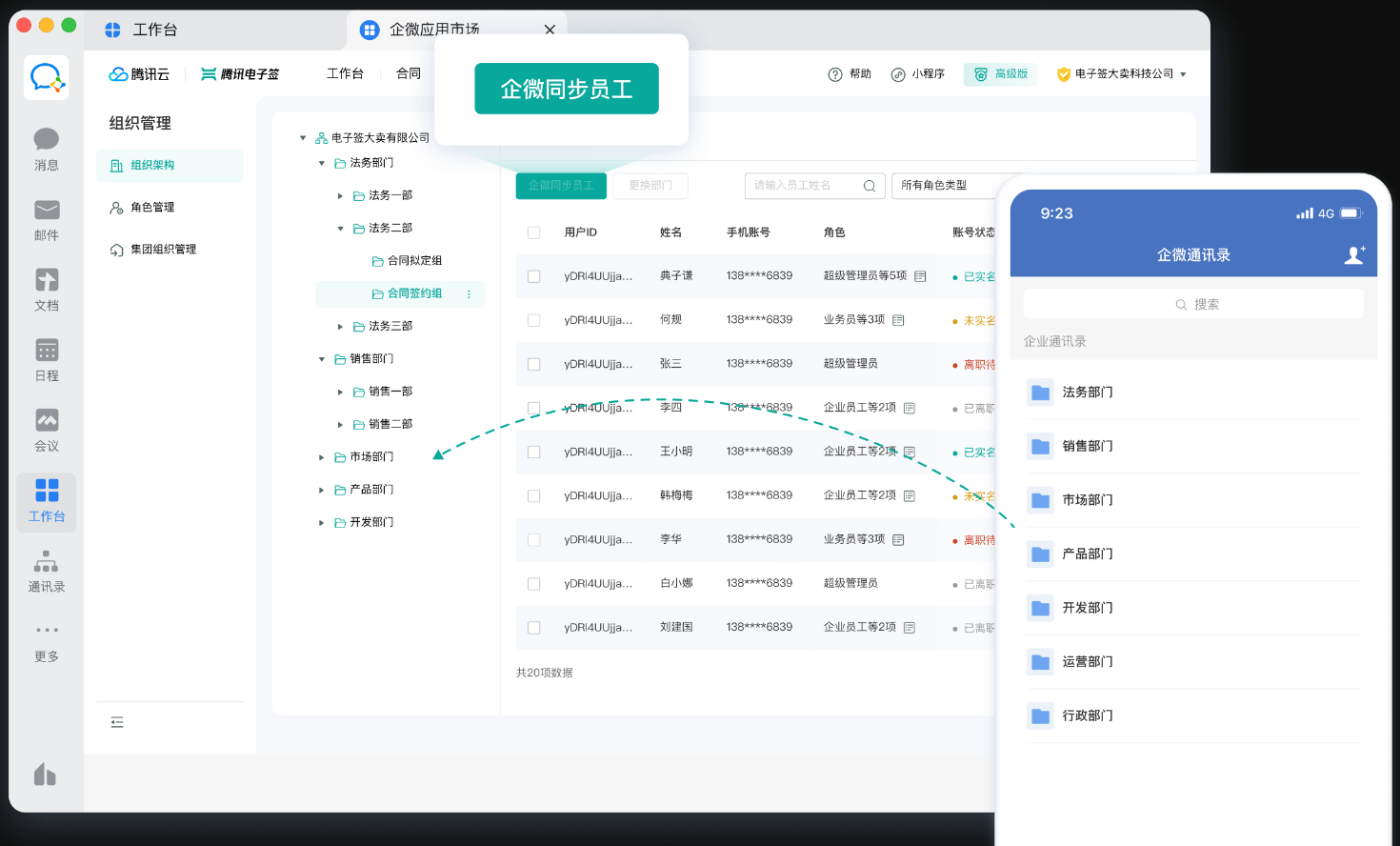Viewport: 1400px width, 846px height.
Task: Click the large 企微同步员工 callout button
Action: (x=567, y=89)
